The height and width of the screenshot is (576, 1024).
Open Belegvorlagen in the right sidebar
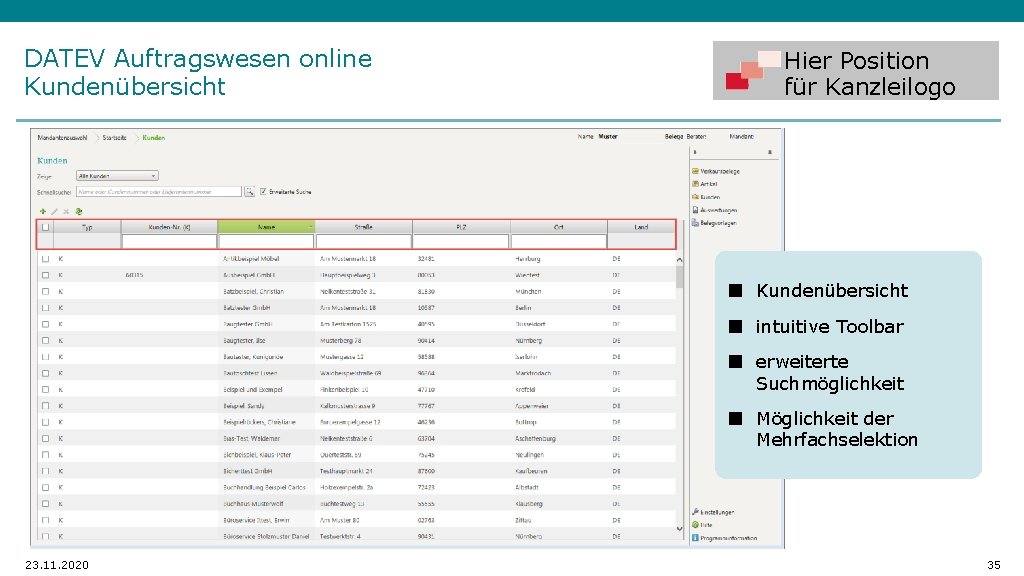click(x=718, y=223)
